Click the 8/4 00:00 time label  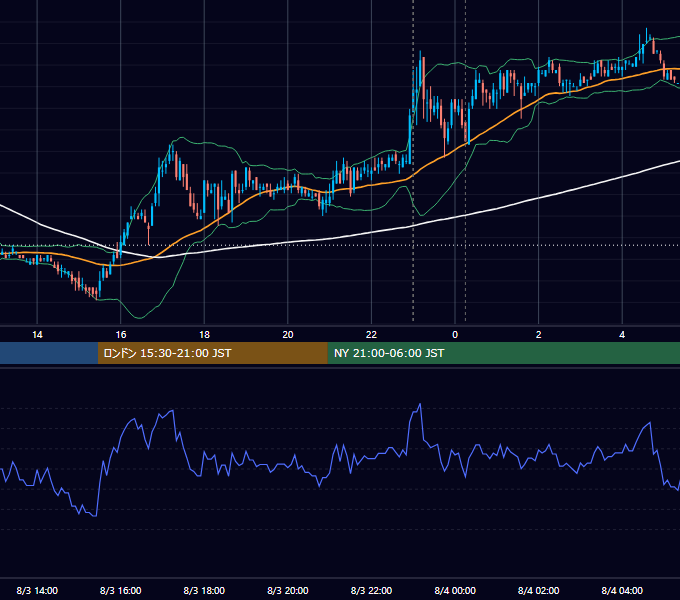click(x=455, y=590)
